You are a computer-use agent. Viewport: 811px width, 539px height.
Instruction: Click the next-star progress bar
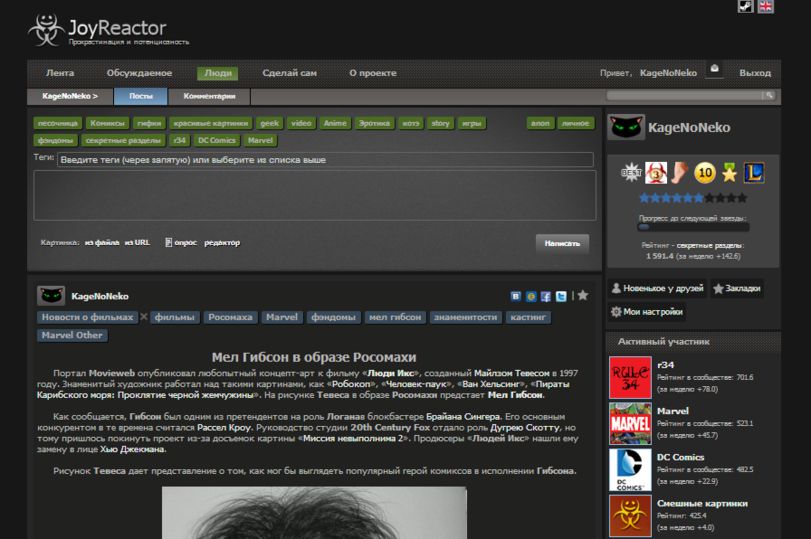click(693, 227)
